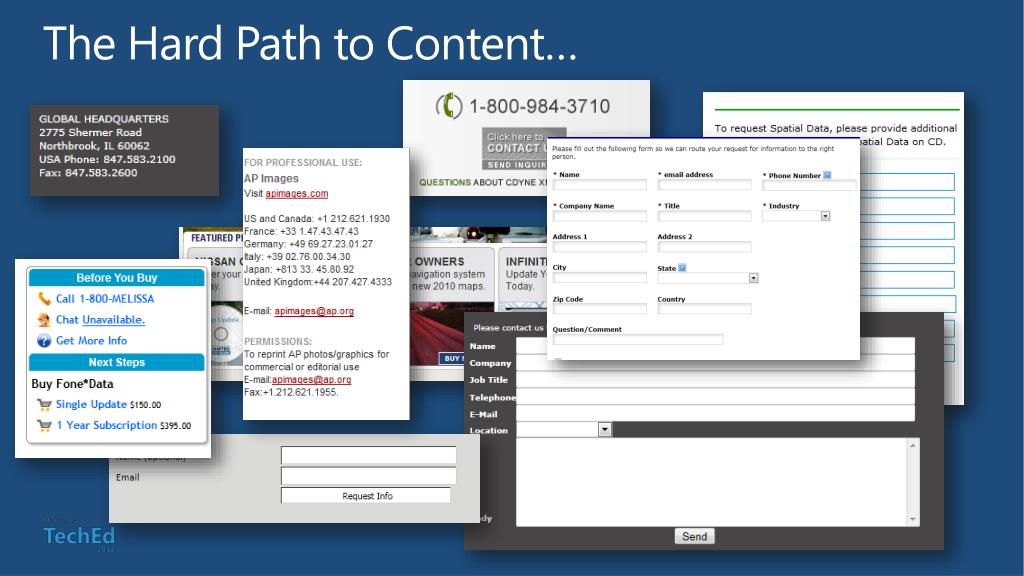The width and height of the screenshot is (1024, 576).
Task: Focus the top input field in the gray form
Action: pos(368,455)
